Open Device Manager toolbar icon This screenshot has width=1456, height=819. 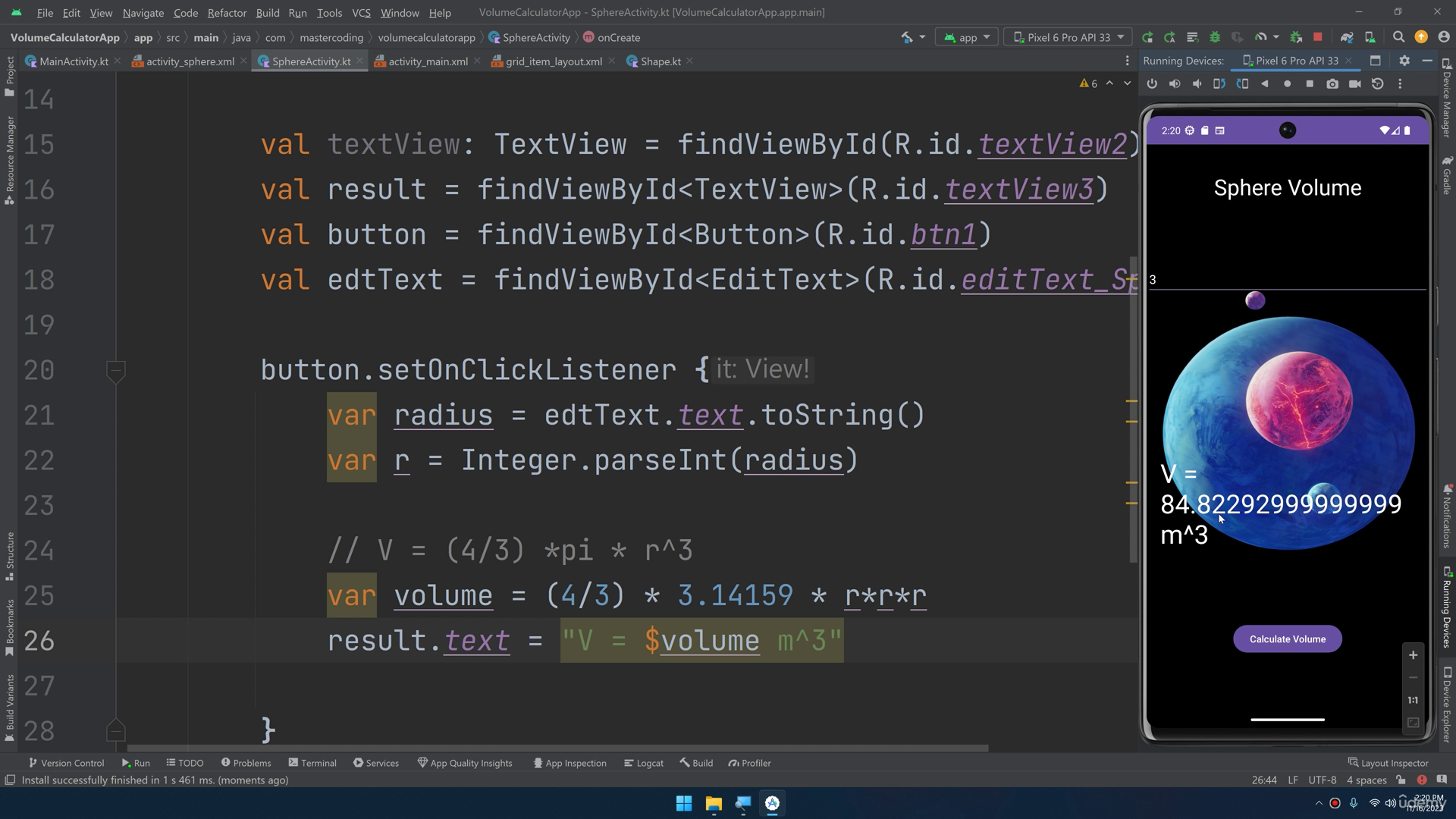pos(1370,37)
